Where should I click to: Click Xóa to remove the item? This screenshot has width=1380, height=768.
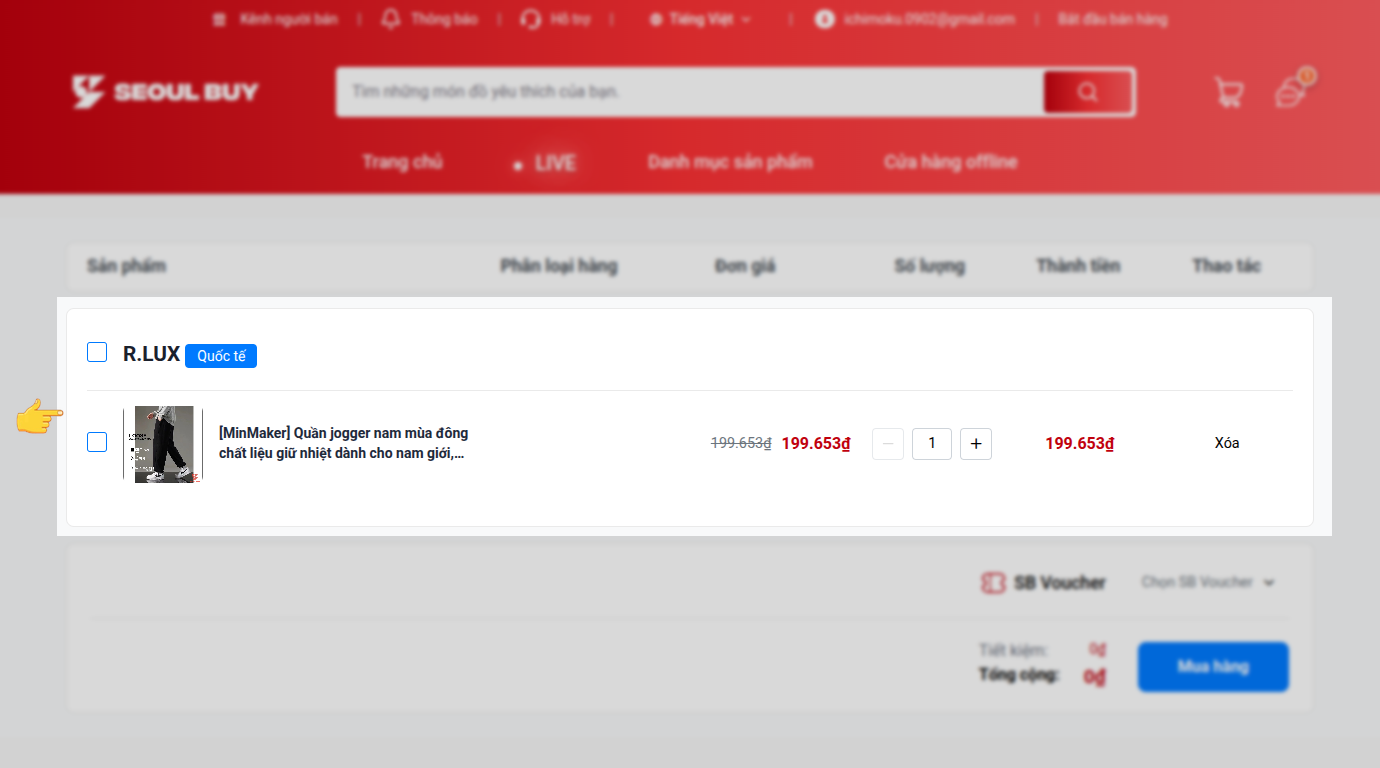(1226, 443)
